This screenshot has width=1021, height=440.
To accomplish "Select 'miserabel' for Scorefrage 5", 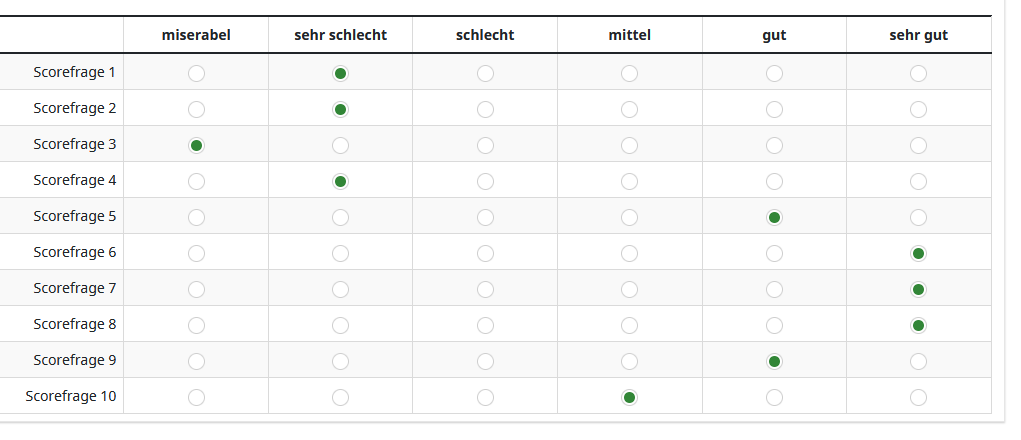I will (x=196, y=217).
